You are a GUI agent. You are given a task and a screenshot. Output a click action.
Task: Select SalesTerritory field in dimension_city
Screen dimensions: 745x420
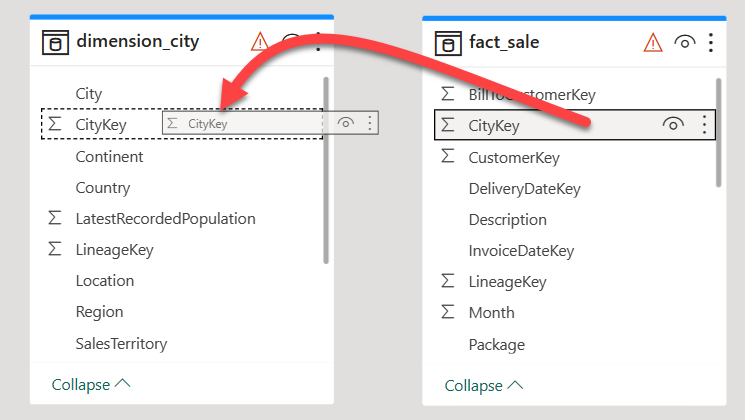[x=121, y=343]
